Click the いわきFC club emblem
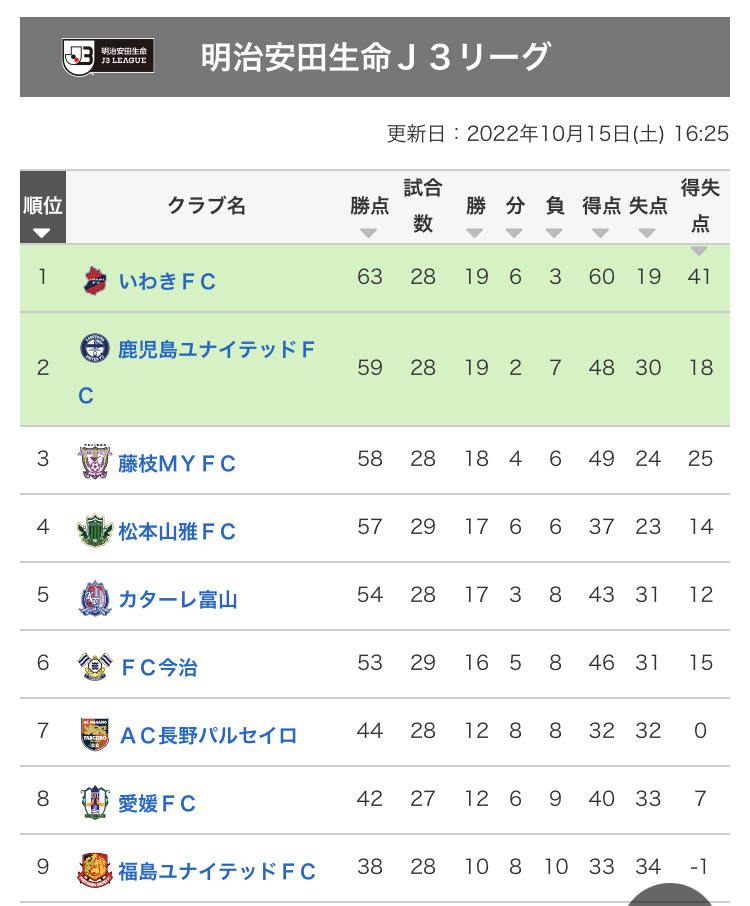 [x=95, y=281]
